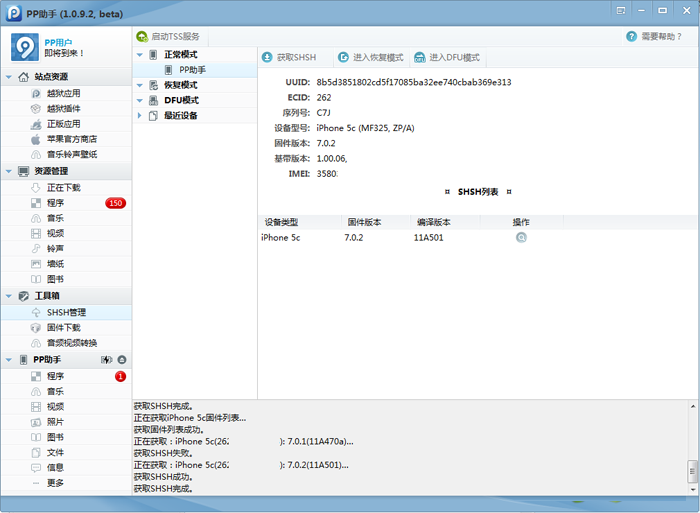Click the PP助手 logo in the title bar

click(14, 13)
